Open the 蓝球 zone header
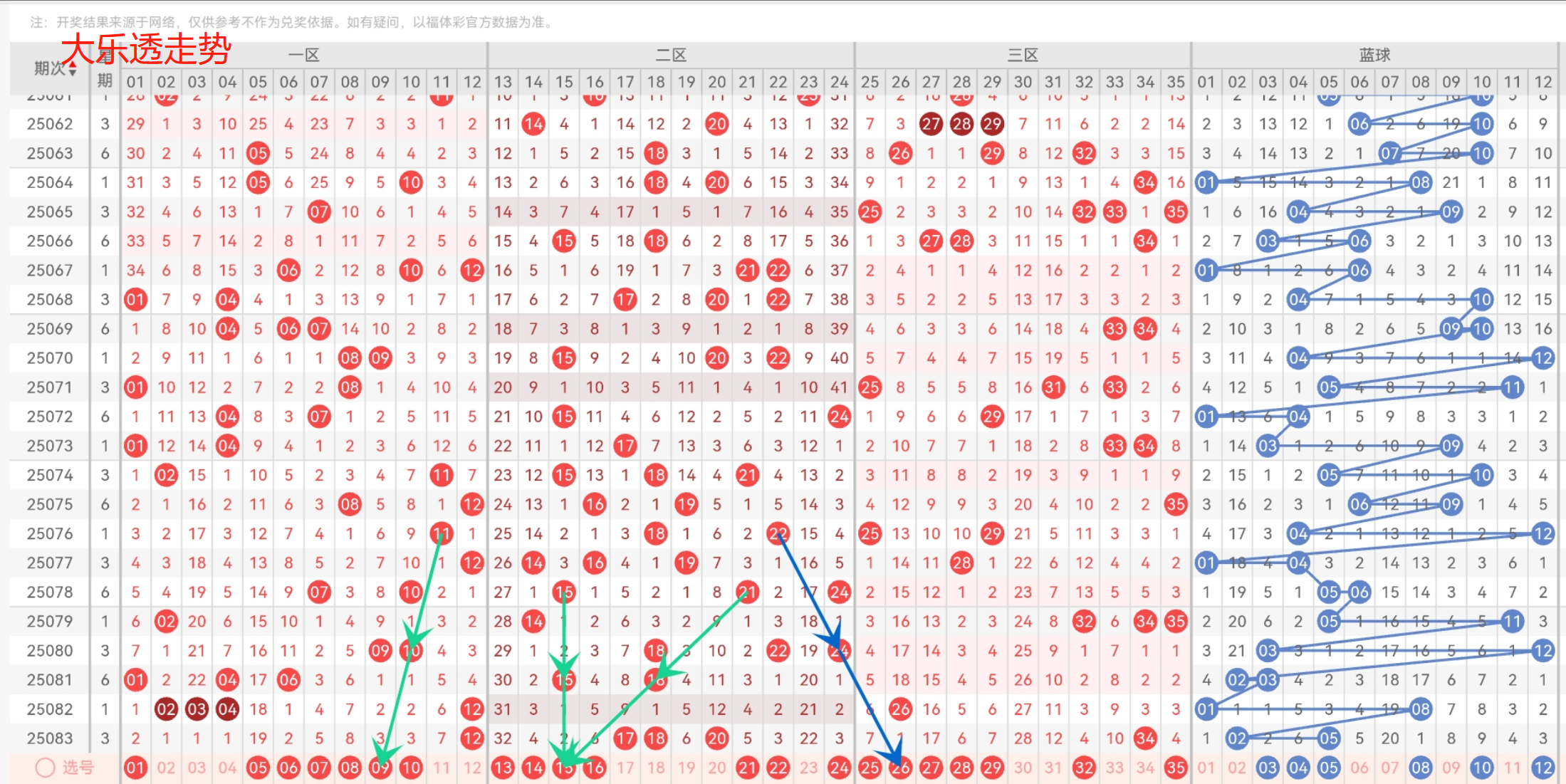 pos(1374,55)
